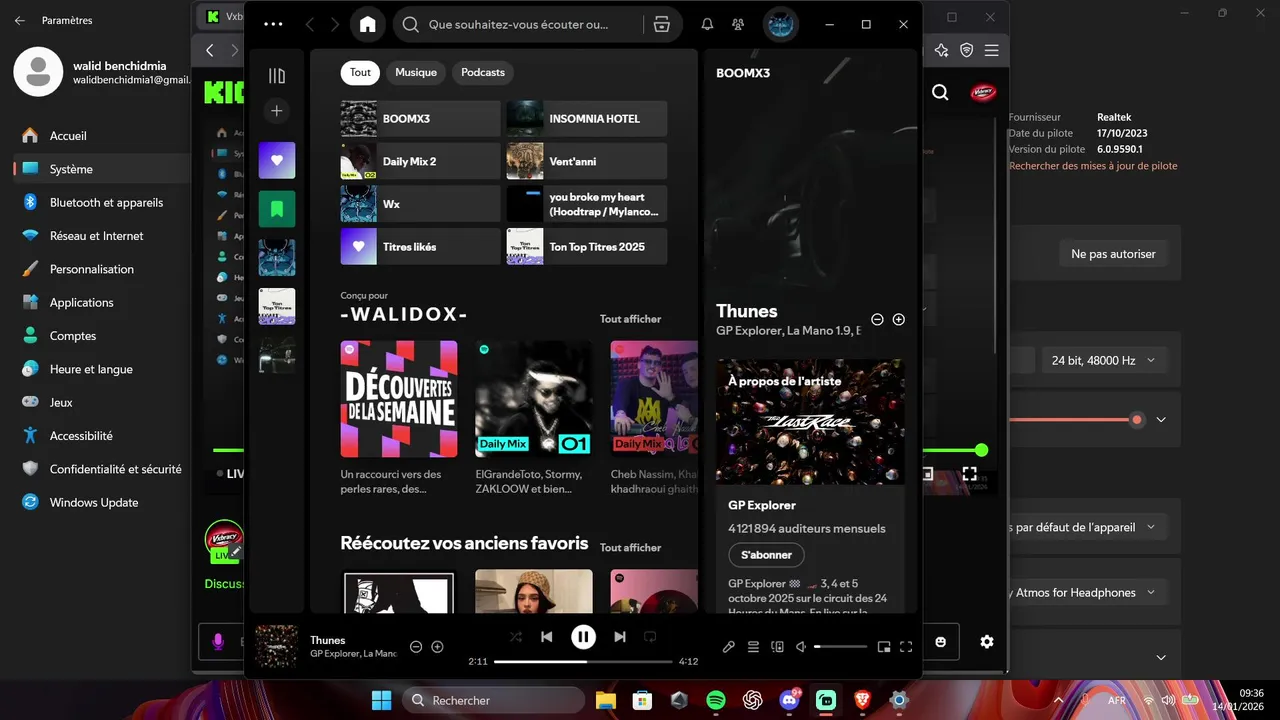Click the minus icon beside Thunes in right panel

click(877, 319)
